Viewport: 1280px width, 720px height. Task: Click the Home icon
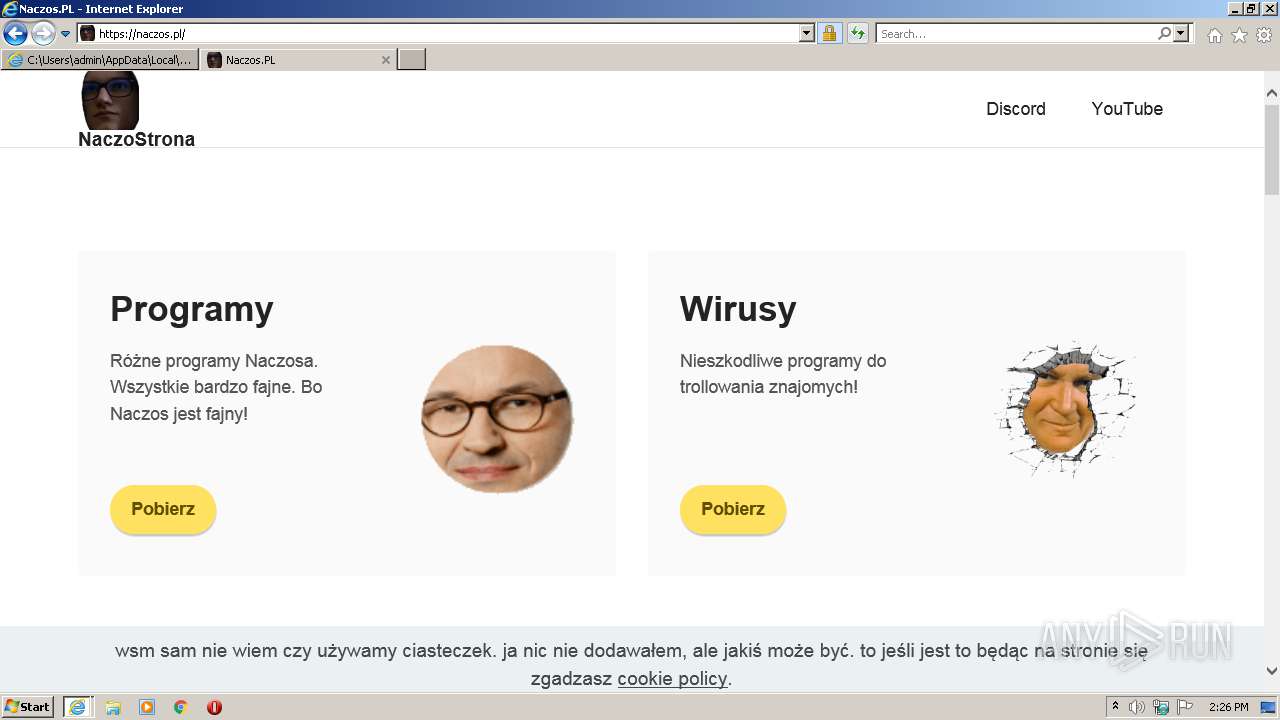tap(1214, 35)
